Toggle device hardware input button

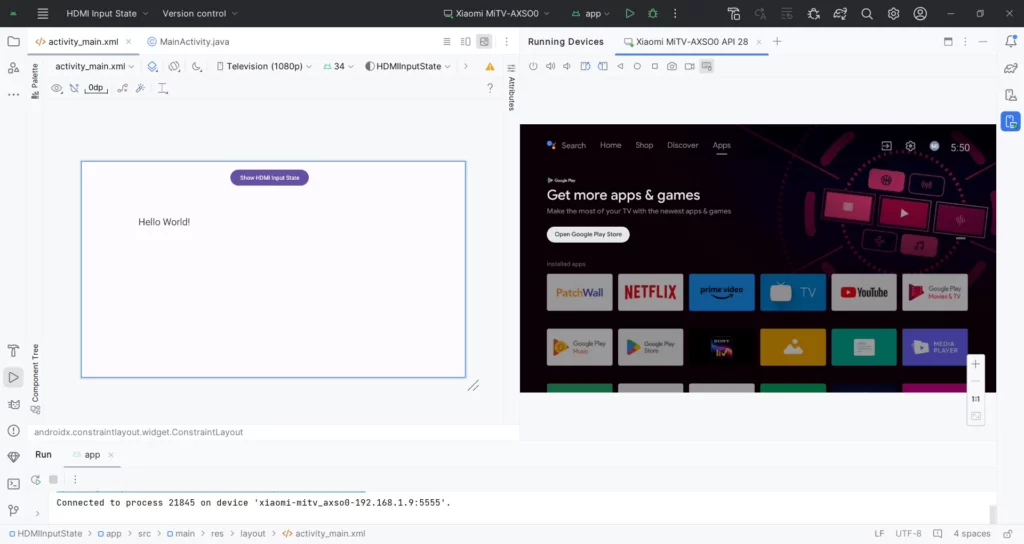[x=707, y=66]
